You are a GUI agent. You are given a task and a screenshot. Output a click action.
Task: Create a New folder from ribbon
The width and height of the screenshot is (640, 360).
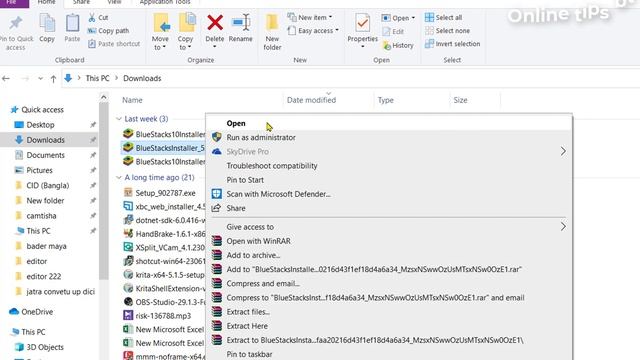(272, 32)
